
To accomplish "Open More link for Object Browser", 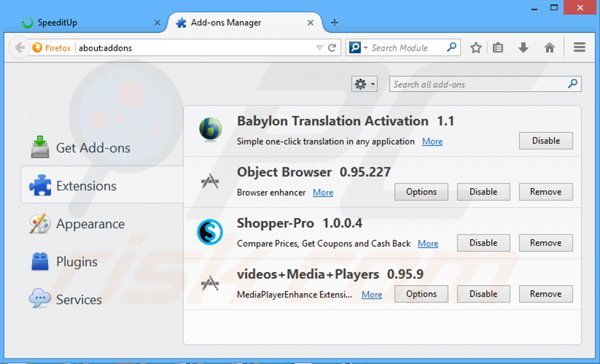I will point(323,193).
